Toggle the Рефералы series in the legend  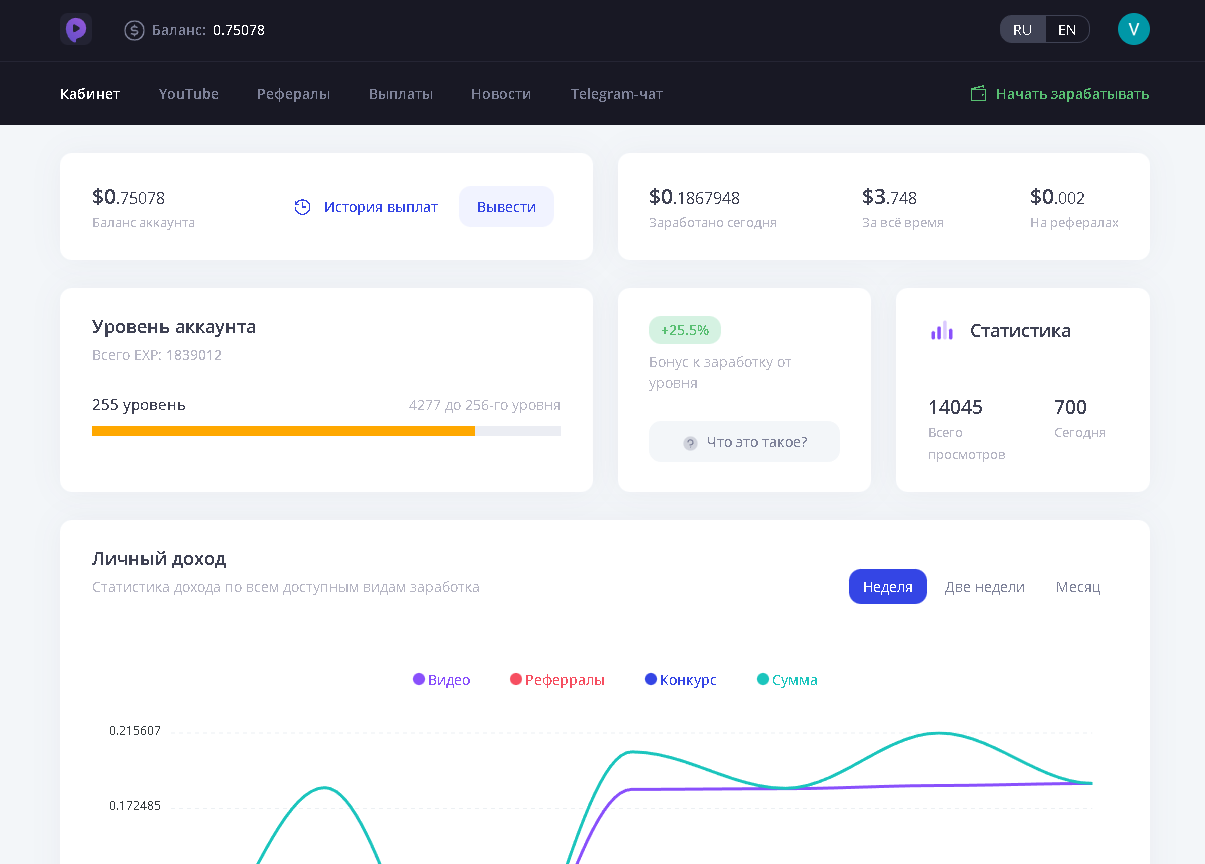(557, 680)
